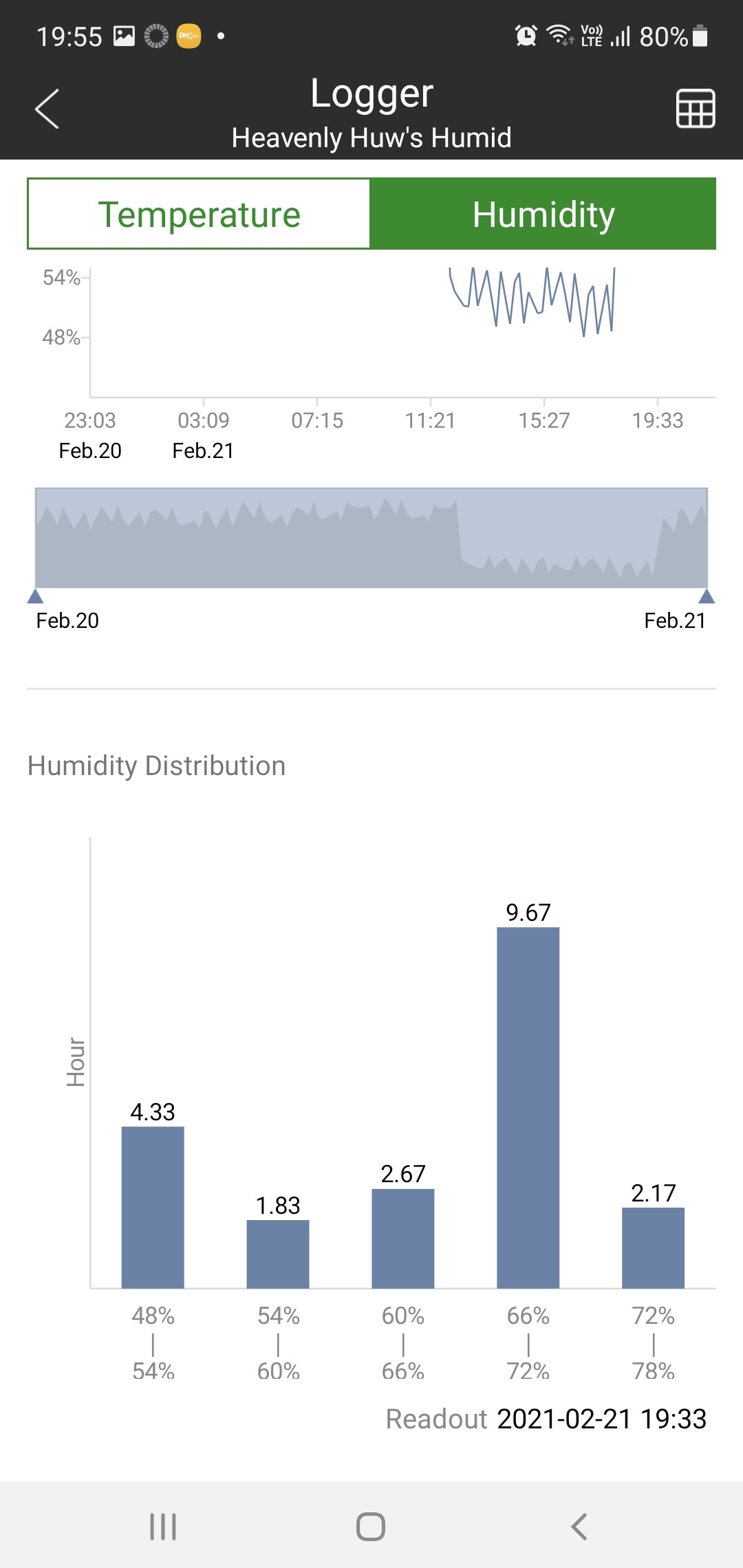Switch to the Temperature tab
This screenshot has height=1568, width=743.
(199, 214)
